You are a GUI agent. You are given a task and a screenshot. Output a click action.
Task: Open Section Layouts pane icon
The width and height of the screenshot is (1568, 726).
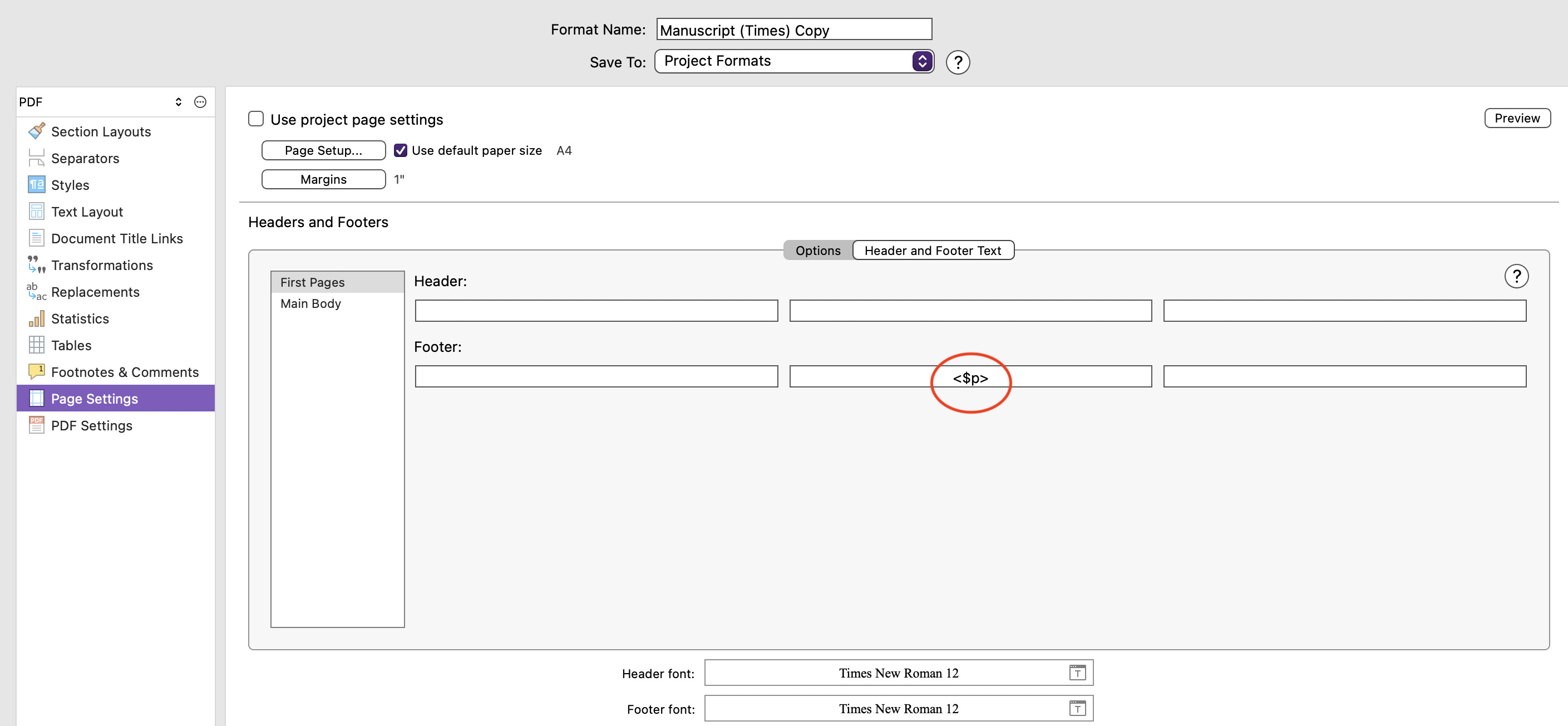coord(37,131)
